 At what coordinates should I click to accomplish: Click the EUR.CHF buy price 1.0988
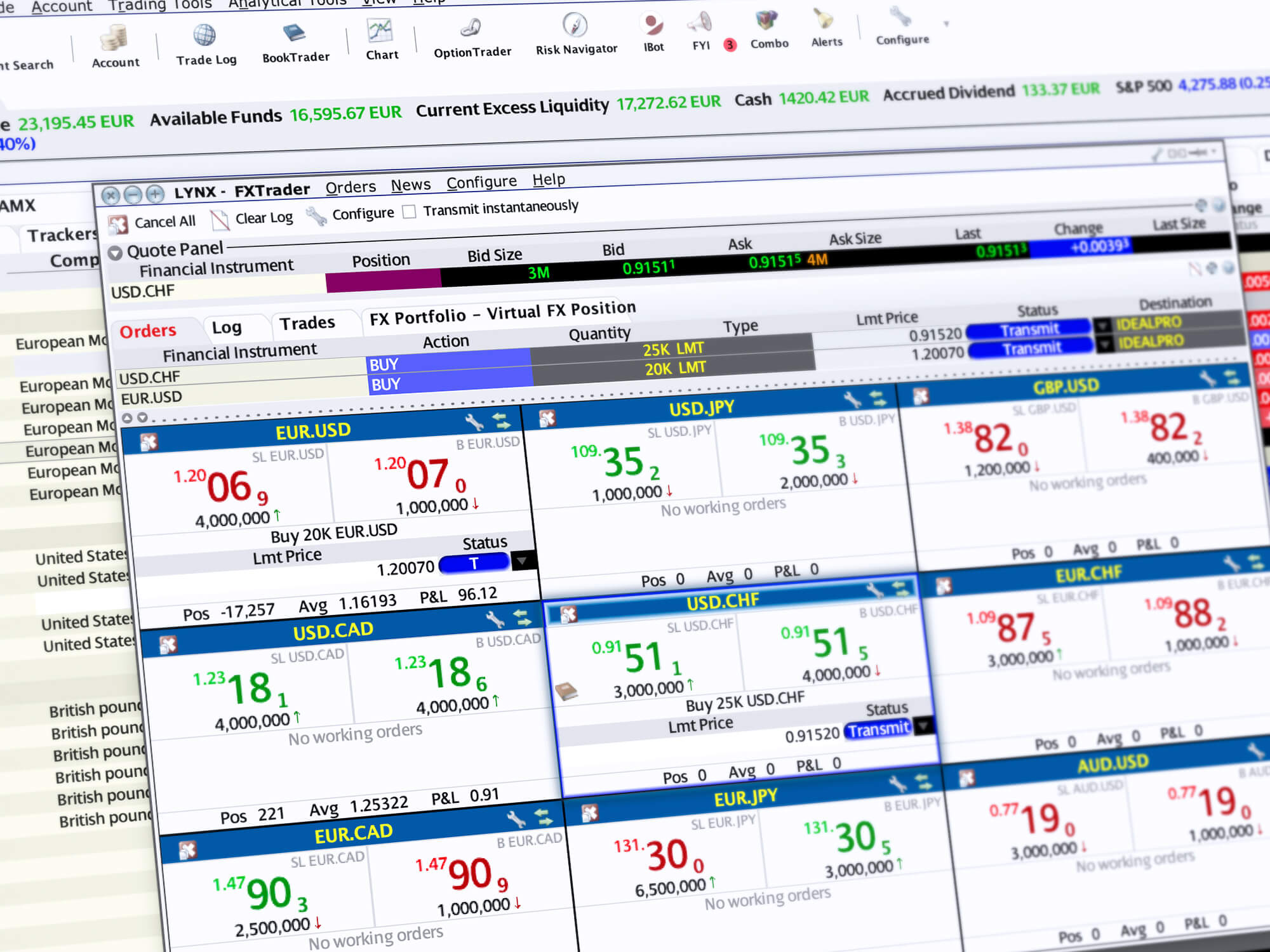1185,614
